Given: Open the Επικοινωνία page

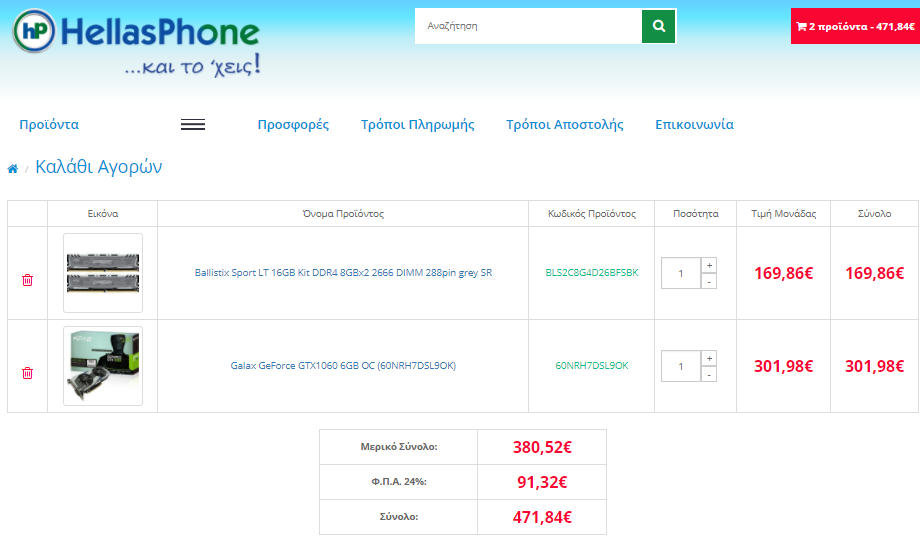Looking at the screenshot, I should click(x=695, y=124).
